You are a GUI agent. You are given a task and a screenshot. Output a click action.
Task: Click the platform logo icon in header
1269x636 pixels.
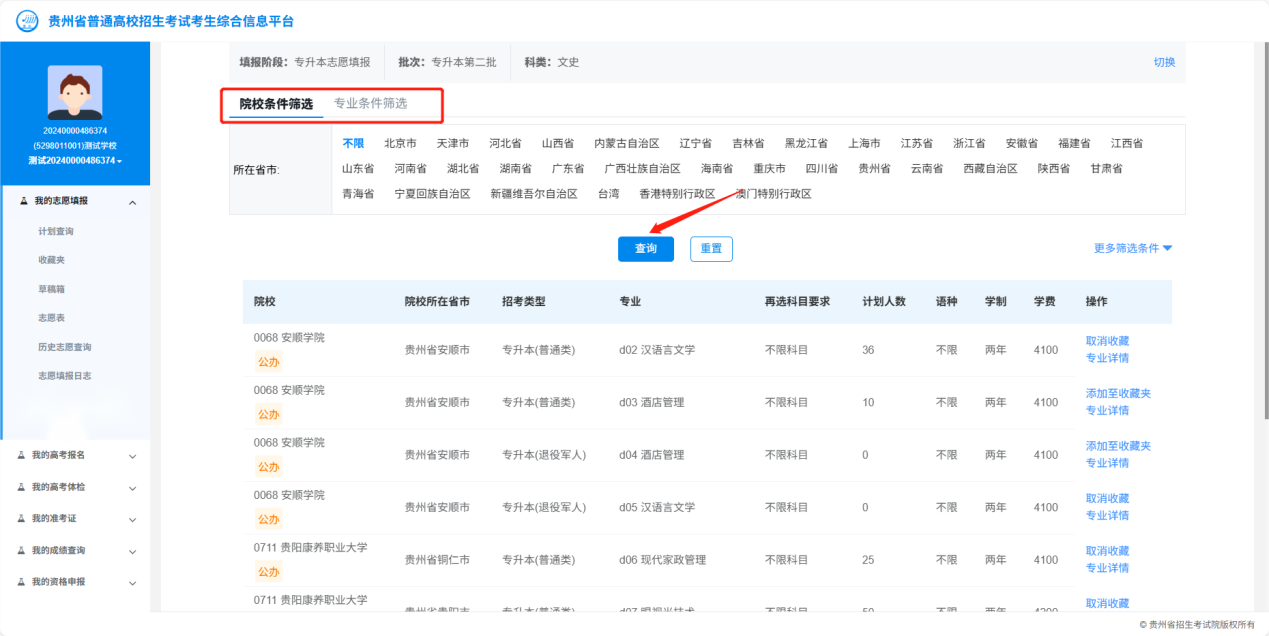click(x=27, y=21)
